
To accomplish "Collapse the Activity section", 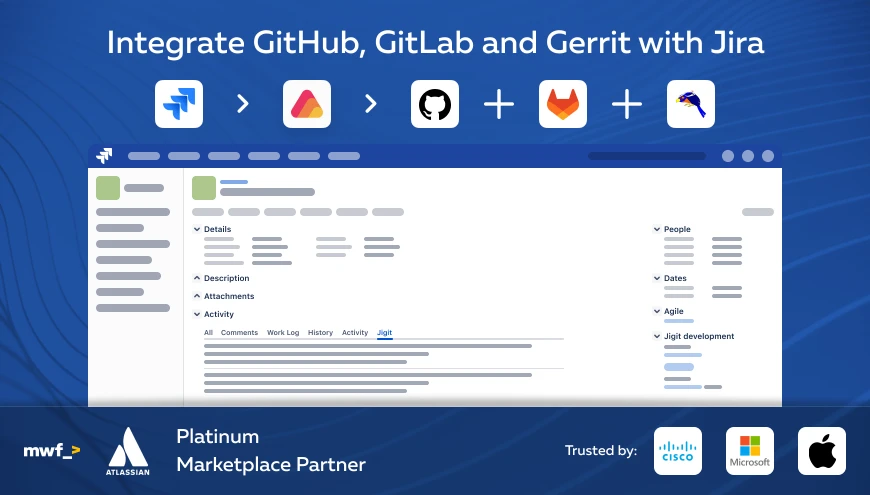I will [197, 314].
